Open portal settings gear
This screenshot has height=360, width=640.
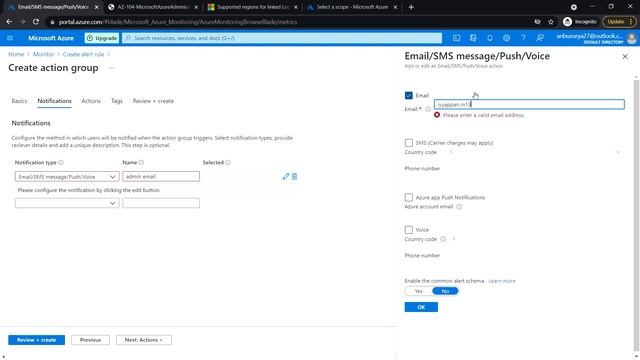(x=507, y=38)
